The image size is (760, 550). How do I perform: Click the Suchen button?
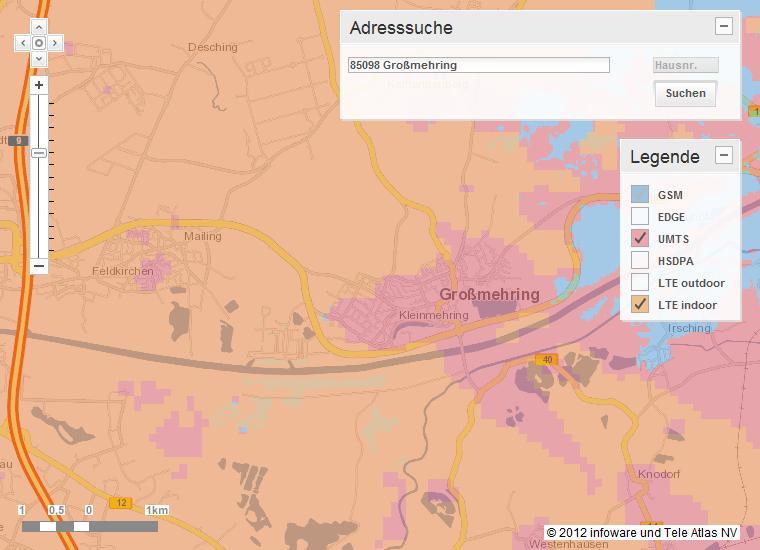tap(685, 93)
